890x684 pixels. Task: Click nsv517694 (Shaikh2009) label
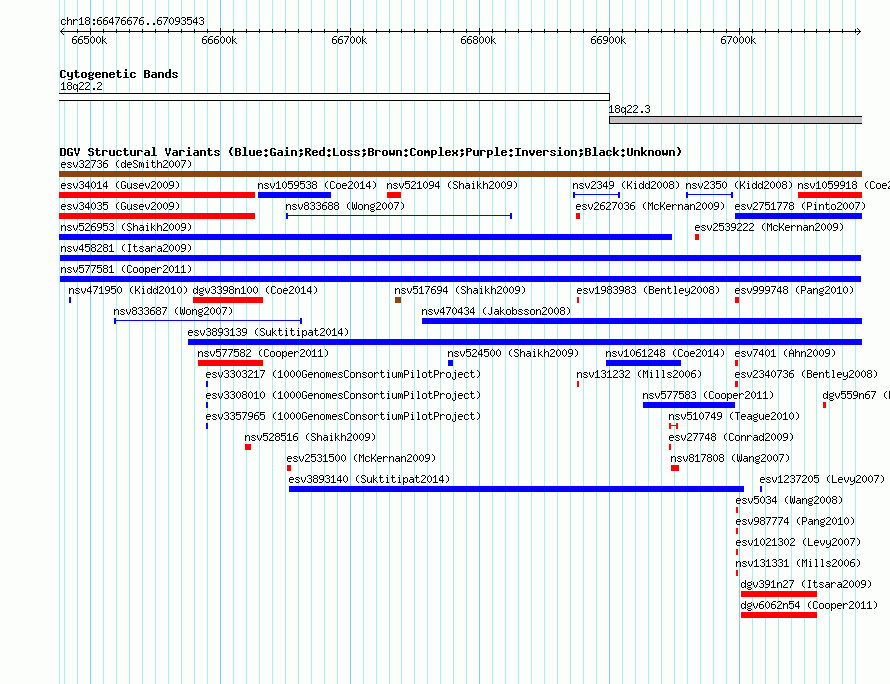460,290
